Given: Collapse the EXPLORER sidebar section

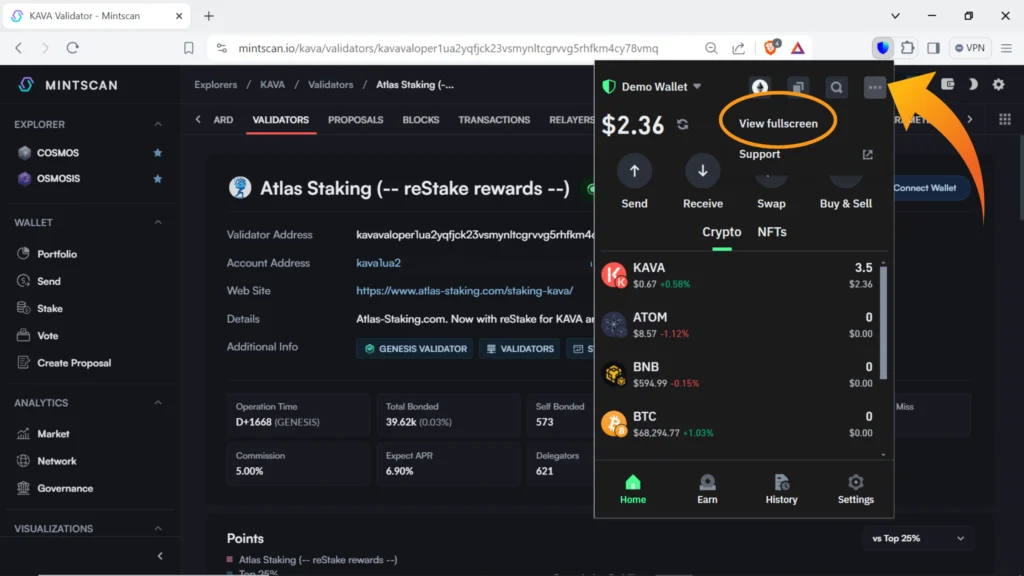Looking at the screenshot, I should [x=157, y=124].
